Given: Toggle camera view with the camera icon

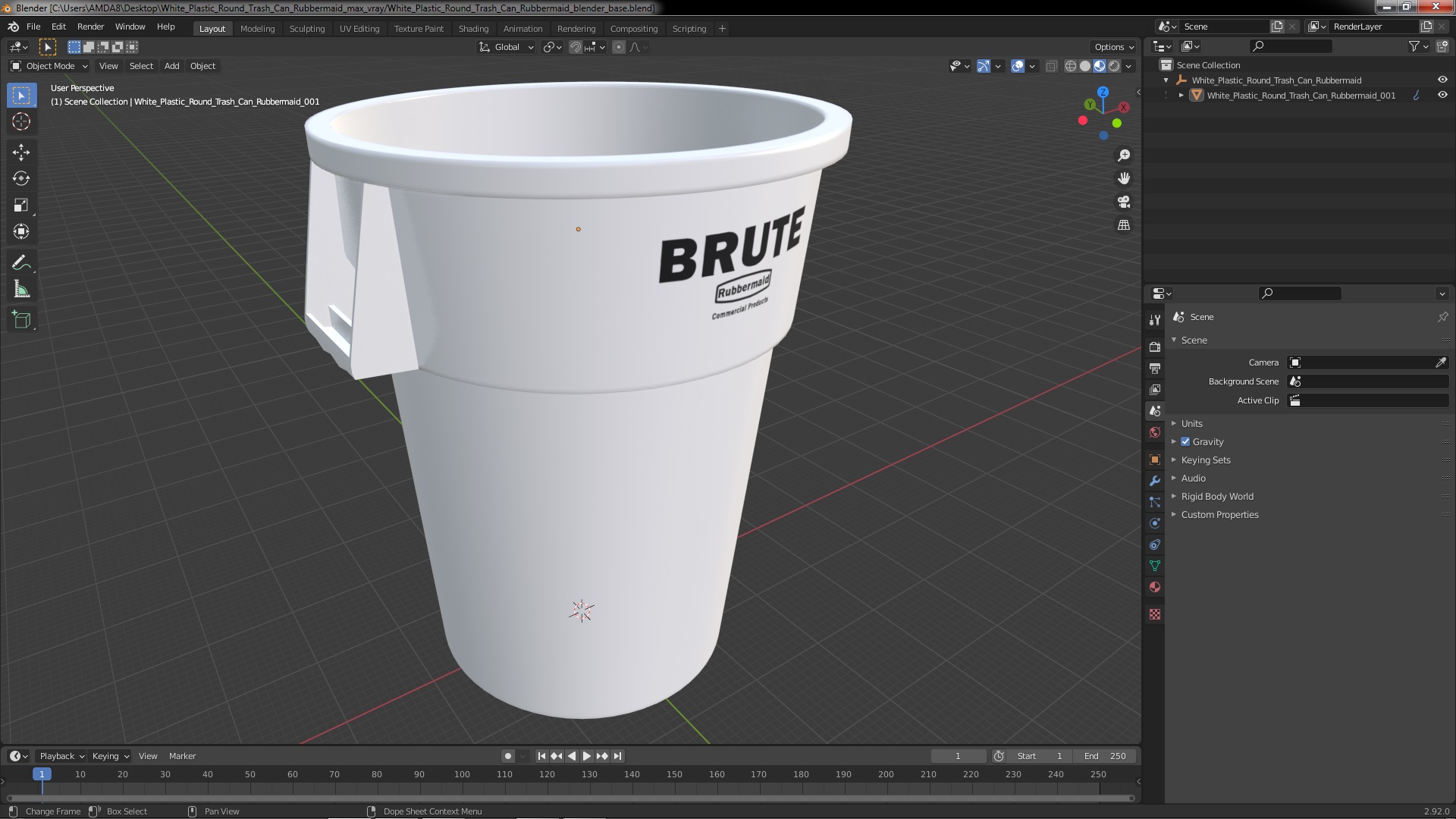Looking at the screenshot, I should (x=1124, y=202).
